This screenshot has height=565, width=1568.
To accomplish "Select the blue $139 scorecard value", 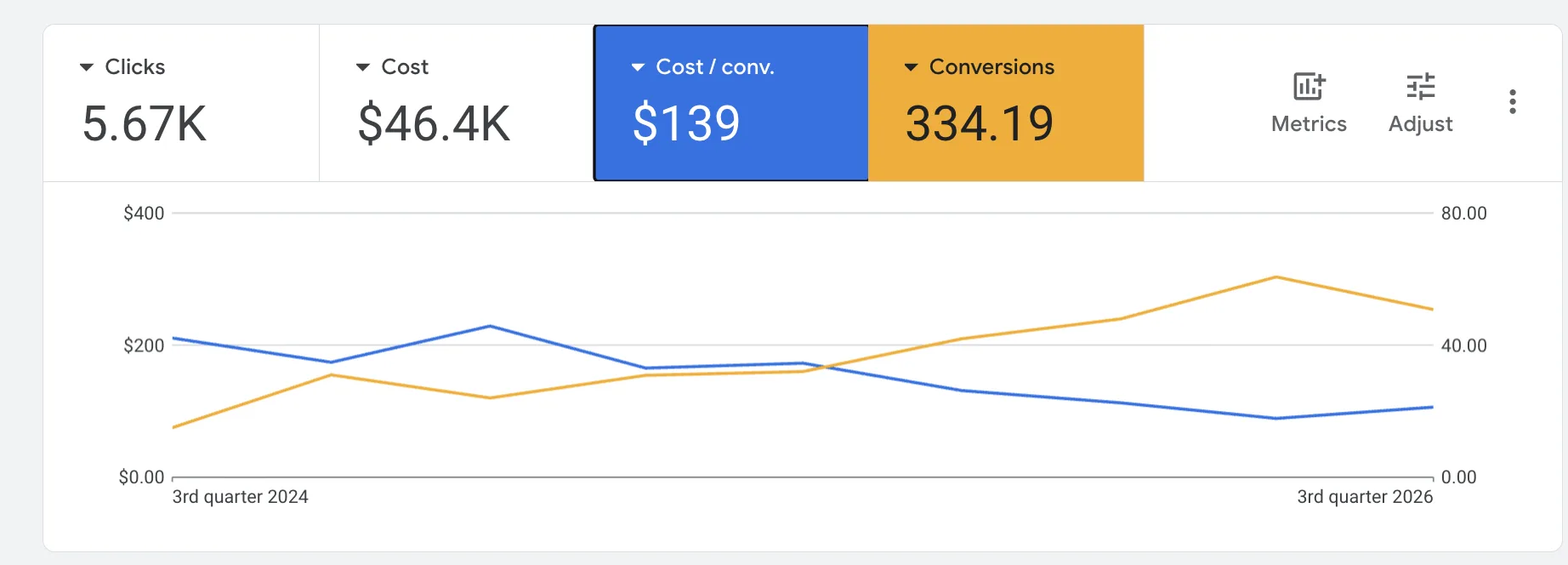I will point(686,123).
